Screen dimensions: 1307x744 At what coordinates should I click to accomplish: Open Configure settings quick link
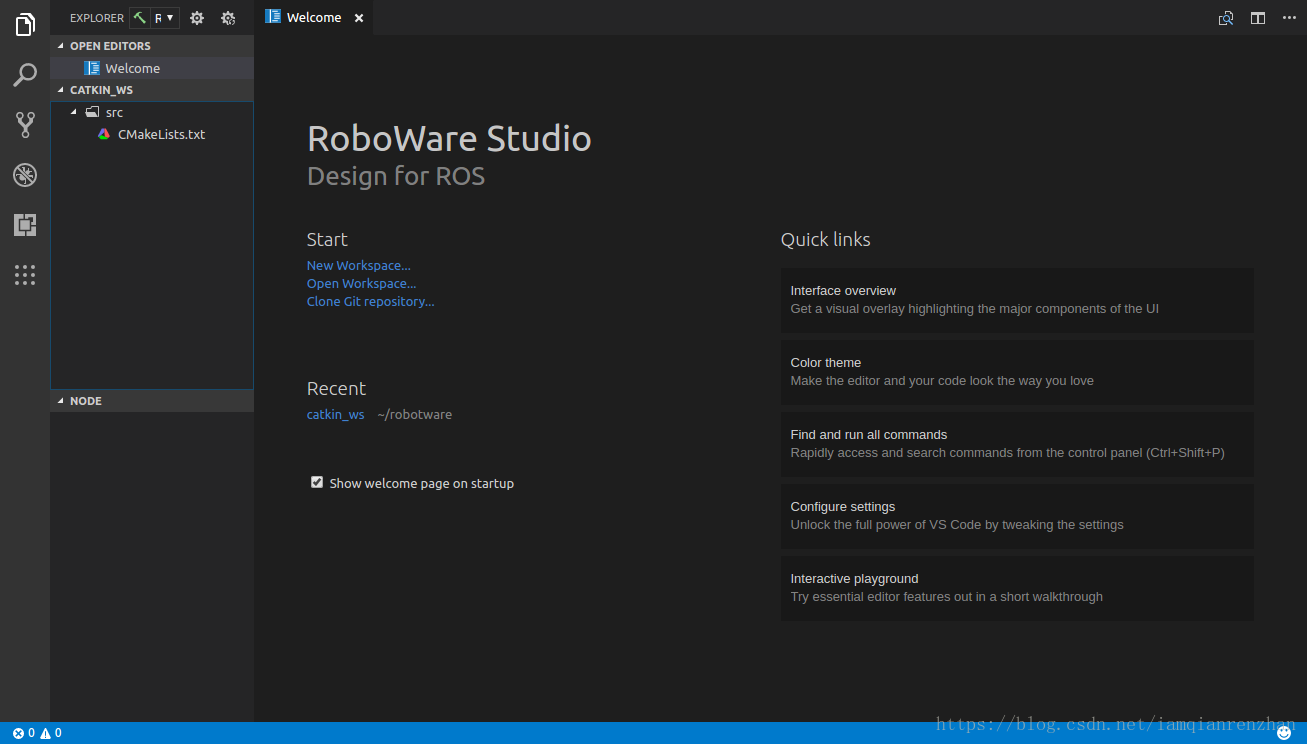(x=1017, y=516)
